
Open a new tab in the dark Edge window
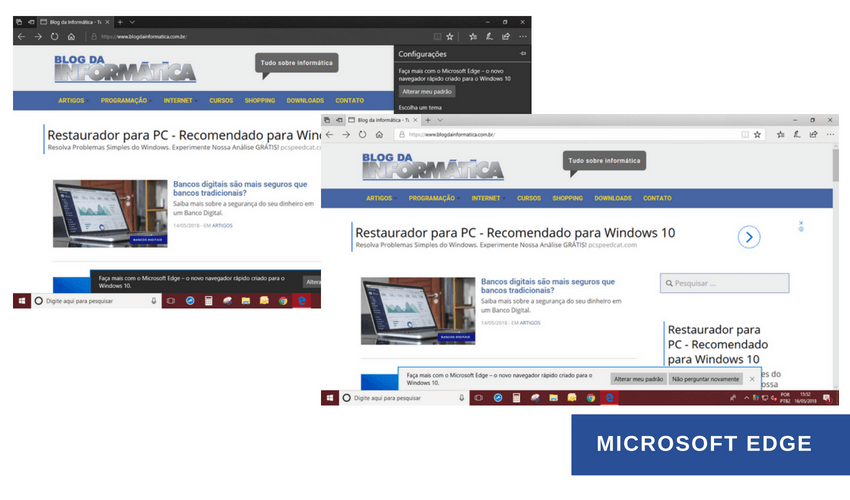coord(120,22)
